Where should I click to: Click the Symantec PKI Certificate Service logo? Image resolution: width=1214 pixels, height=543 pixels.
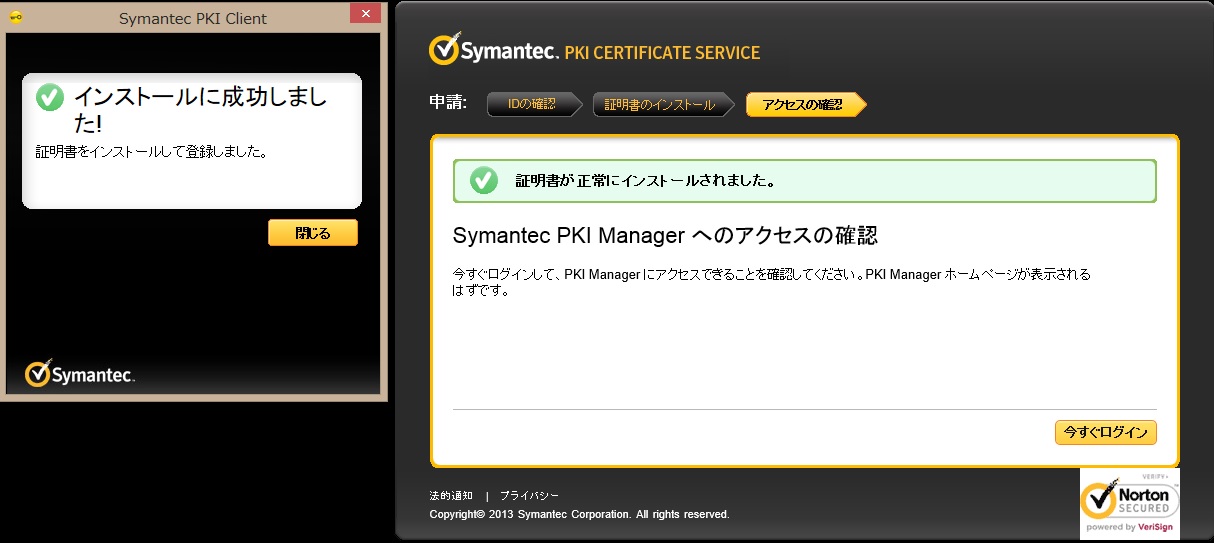tap(594, 50)
